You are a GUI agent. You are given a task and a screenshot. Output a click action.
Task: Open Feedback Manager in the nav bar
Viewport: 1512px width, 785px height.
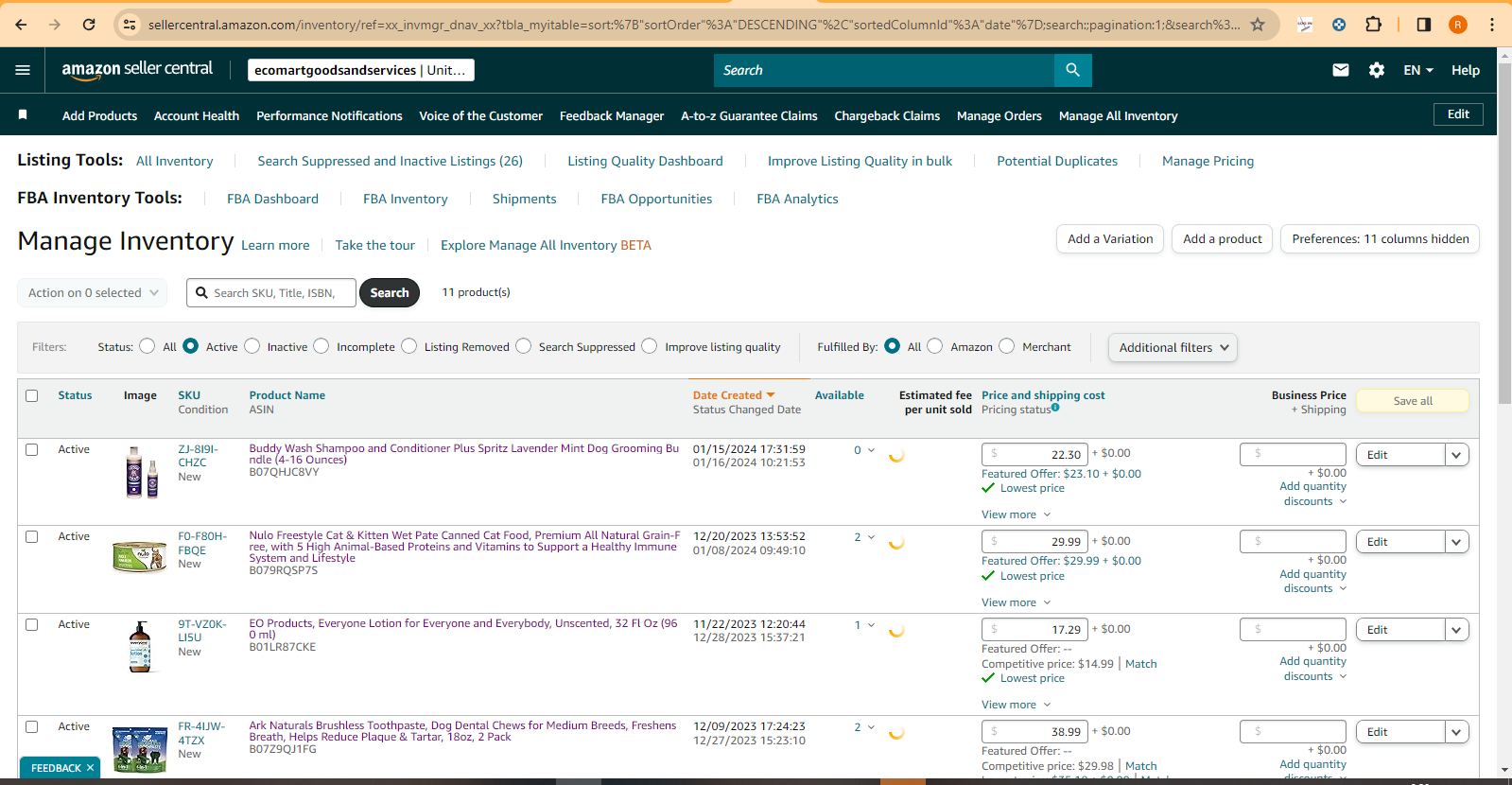(612, 115)
